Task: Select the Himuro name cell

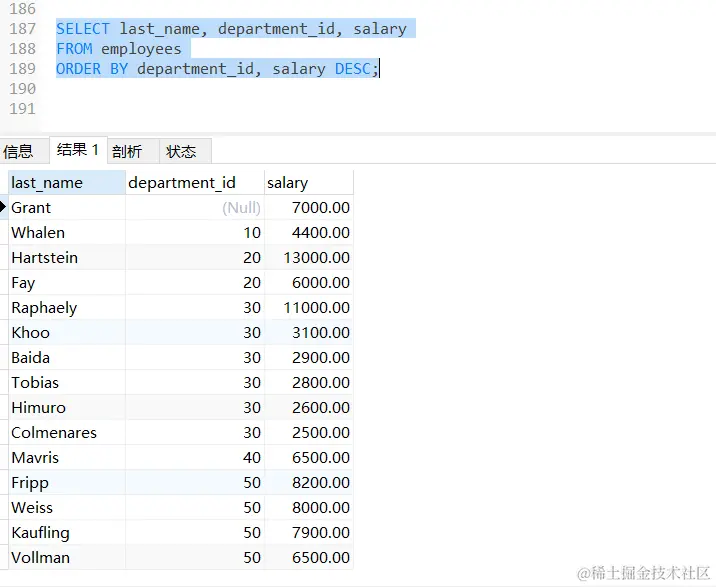Action: coord(67,407)
